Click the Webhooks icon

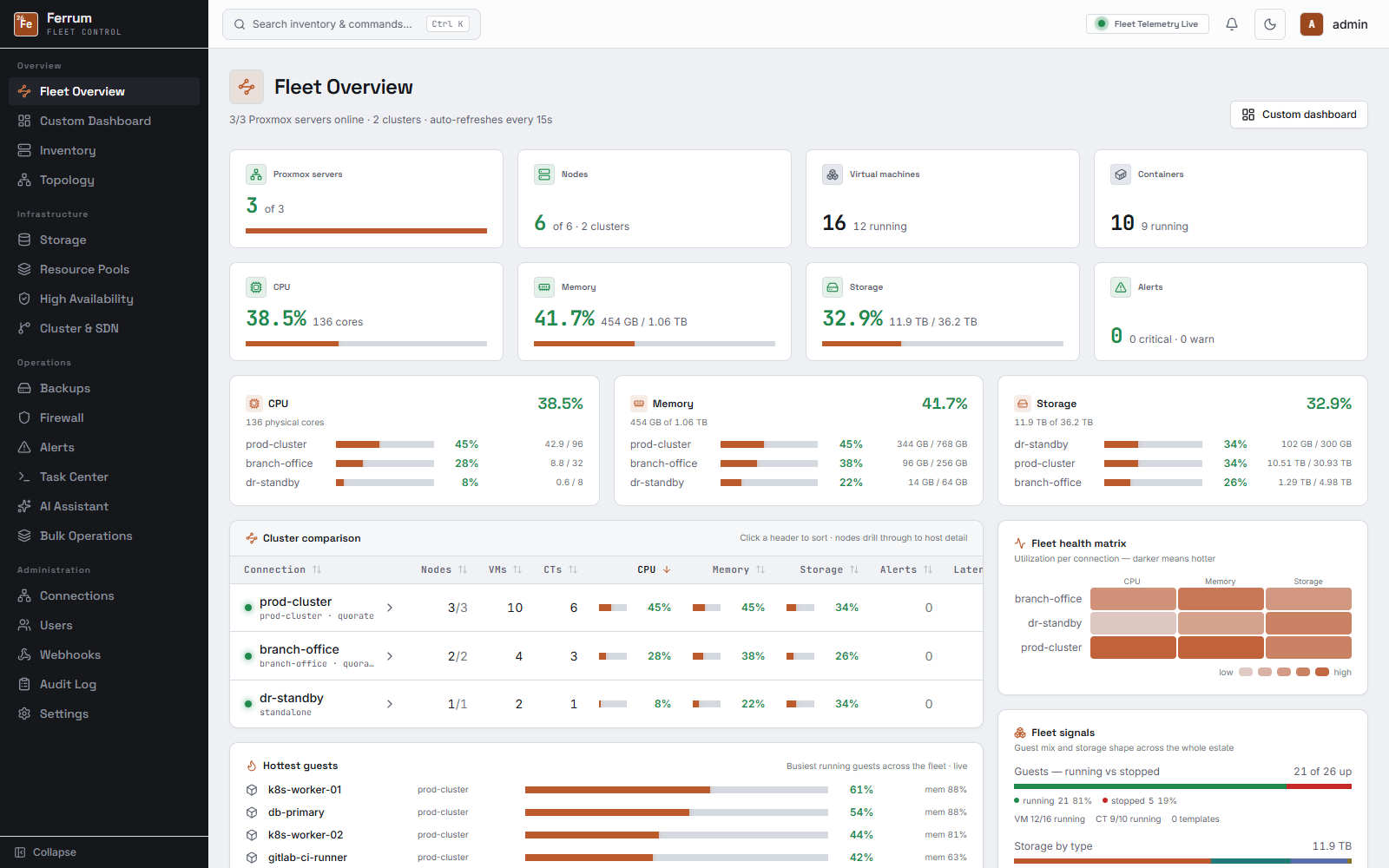pyautogui.click(x=24, y=654)
